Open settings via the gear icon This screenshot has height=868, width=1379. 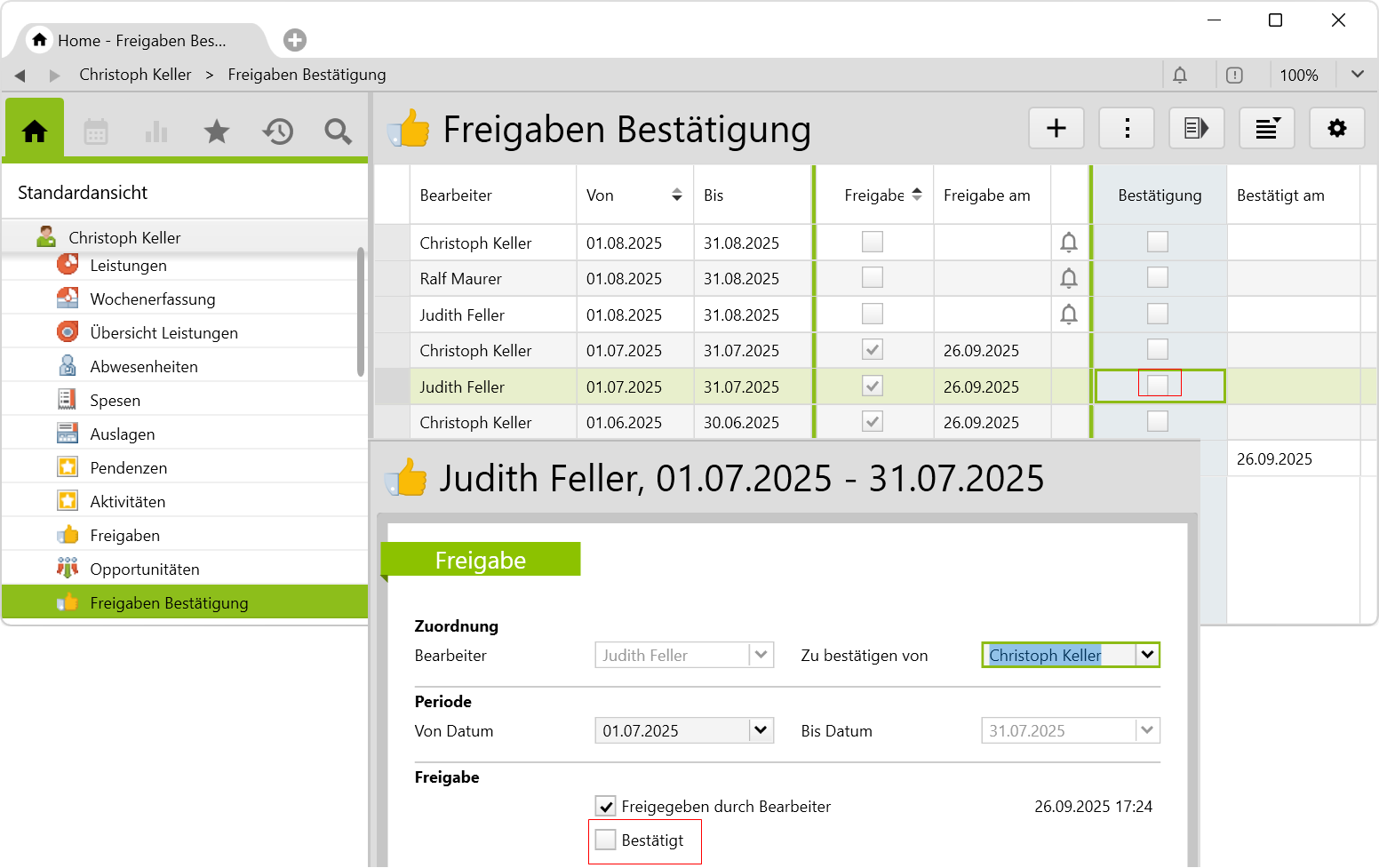(x=1336, y=129)
